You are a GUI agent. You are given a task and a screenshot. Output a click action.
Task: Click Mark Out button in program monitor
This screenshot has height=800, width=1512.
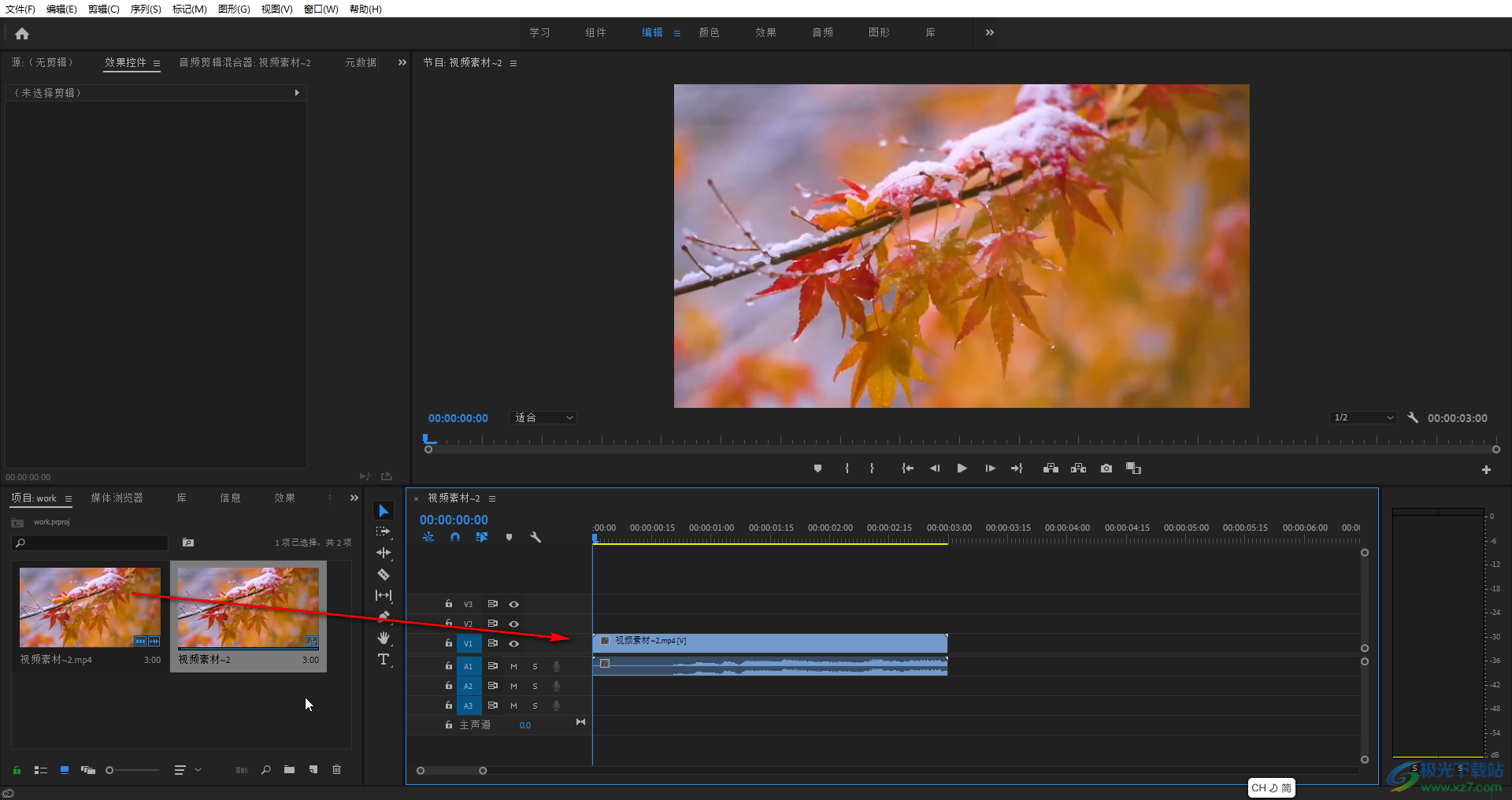(872, 469)
